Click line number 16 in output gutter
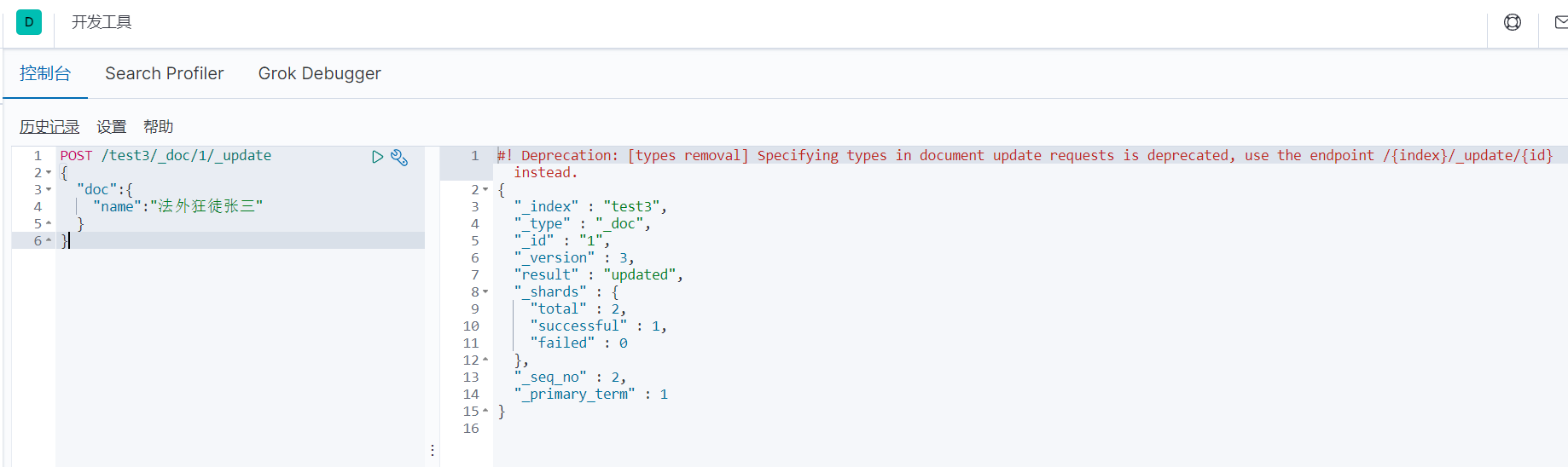The width and height of the screenshot is (1568, 467). point(471,428)
